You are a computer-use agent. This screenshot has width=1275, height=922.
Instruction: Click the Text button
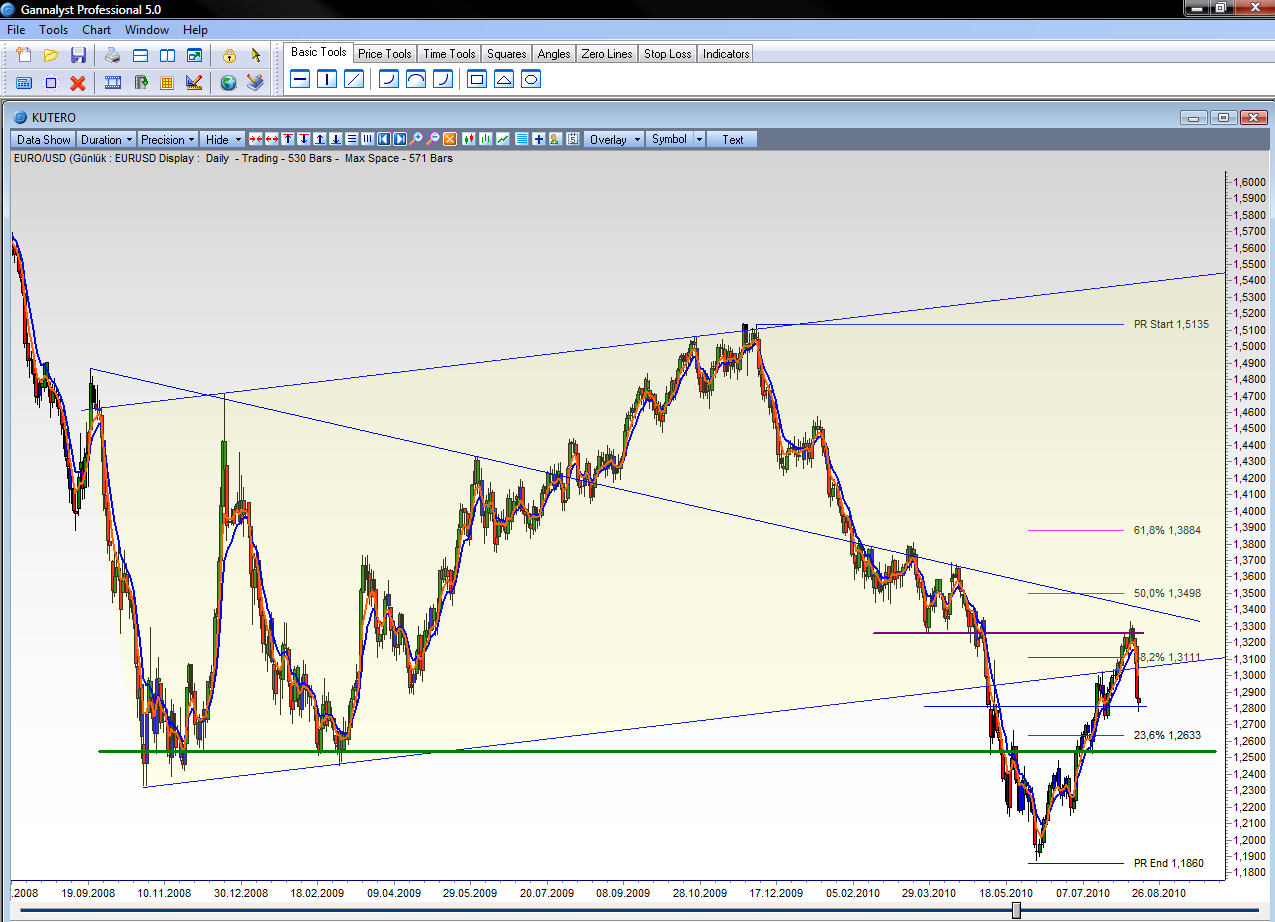[x=733, y=140]
